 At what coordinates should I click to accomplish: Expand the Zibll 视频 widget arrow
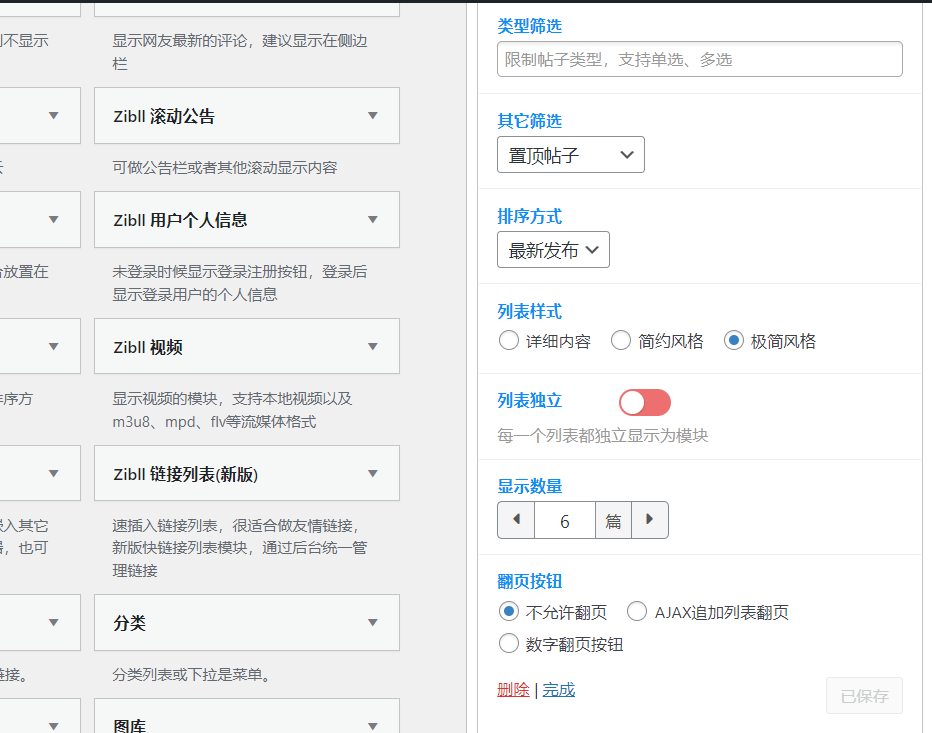click(x=373, y=347)
